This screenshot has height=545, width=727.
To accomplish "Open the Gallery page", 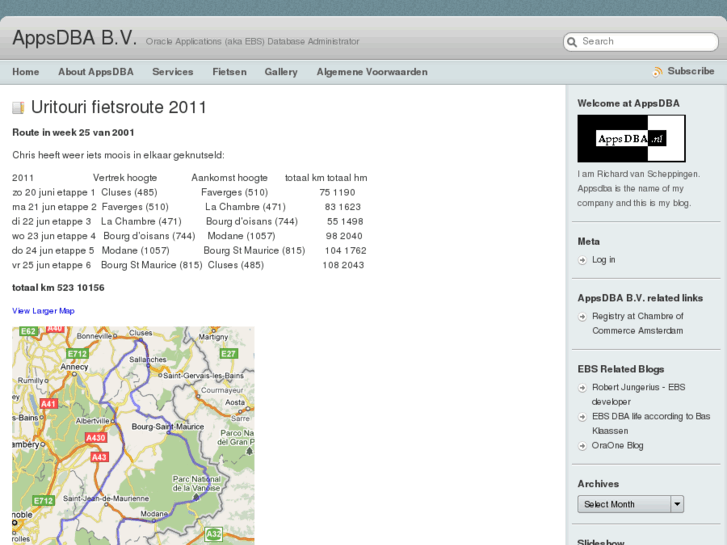I will pos(281,72).
